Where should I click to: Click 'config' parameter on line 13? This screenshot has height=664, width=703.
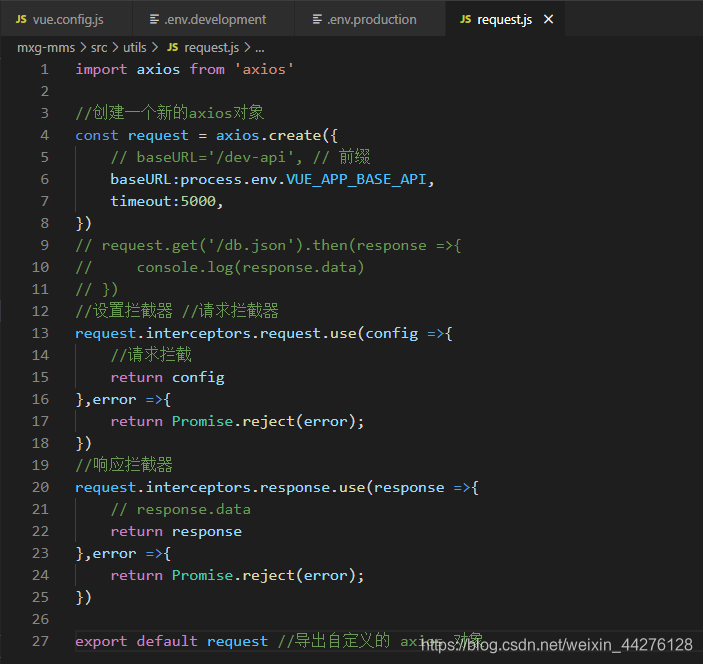(x=391, y=334)
